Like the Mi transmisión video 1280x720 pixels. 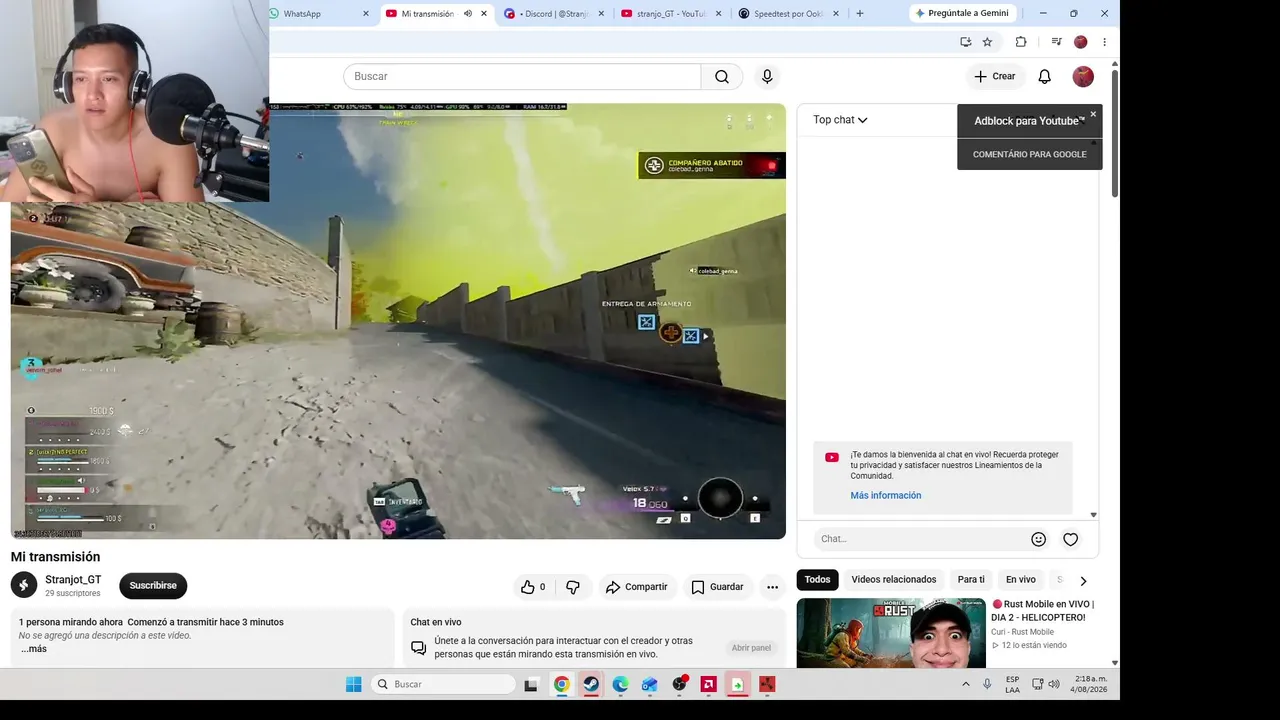point(533,587)
